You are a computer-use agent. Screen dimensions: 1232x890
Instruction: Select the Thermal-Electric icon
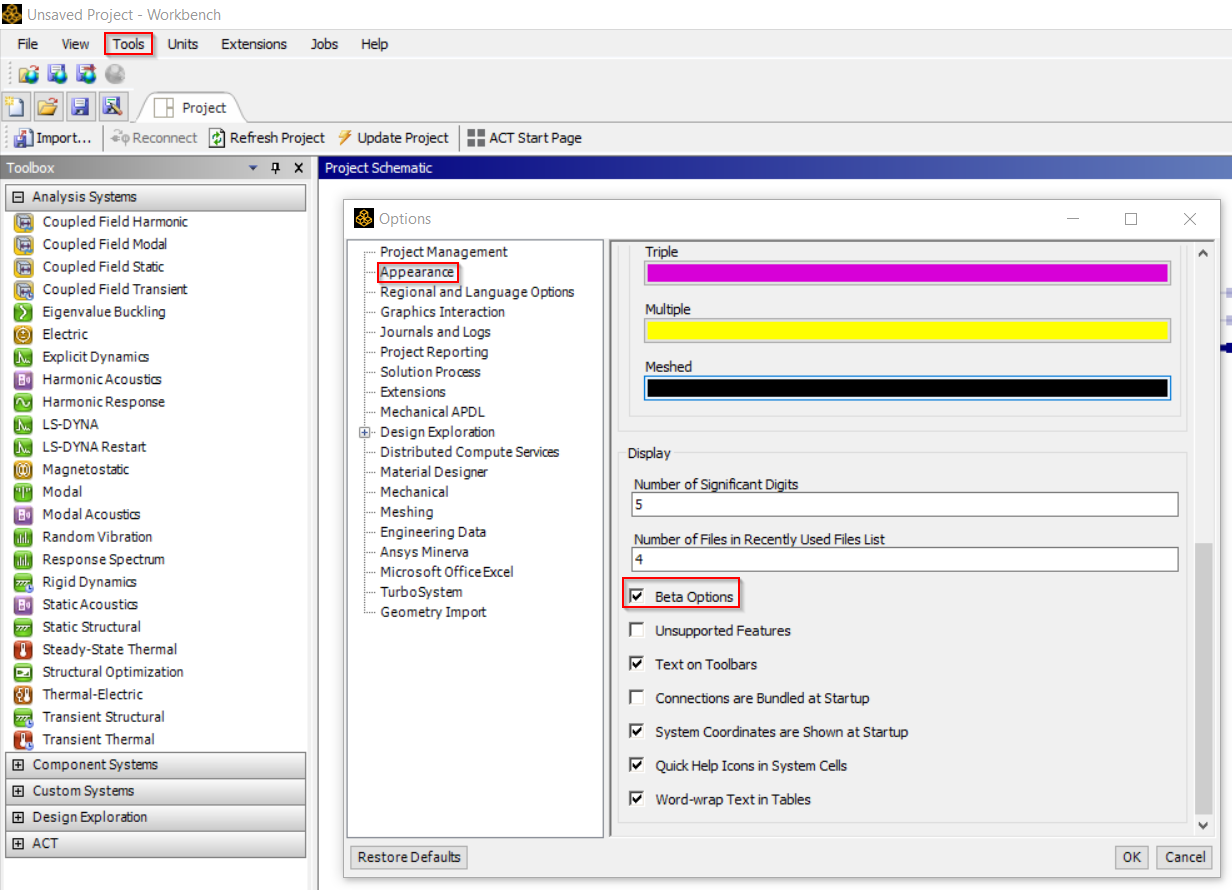pos(24,694)
